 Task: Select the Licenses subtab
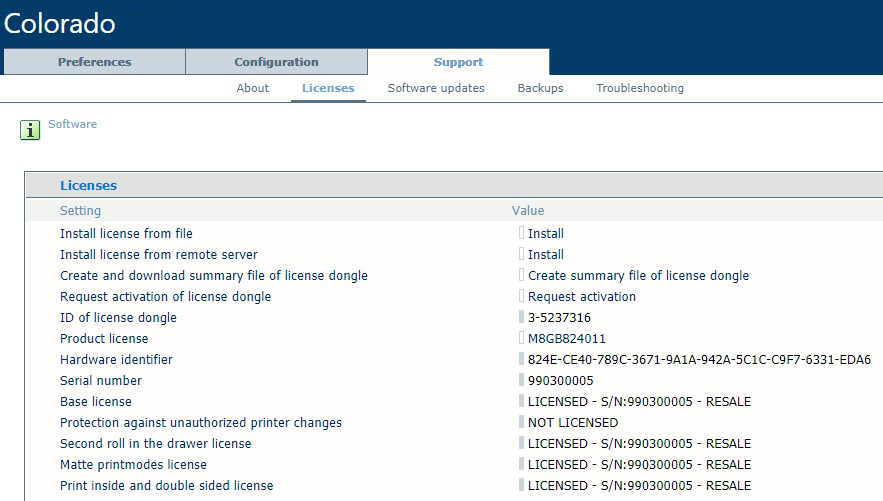pos(328,88)
